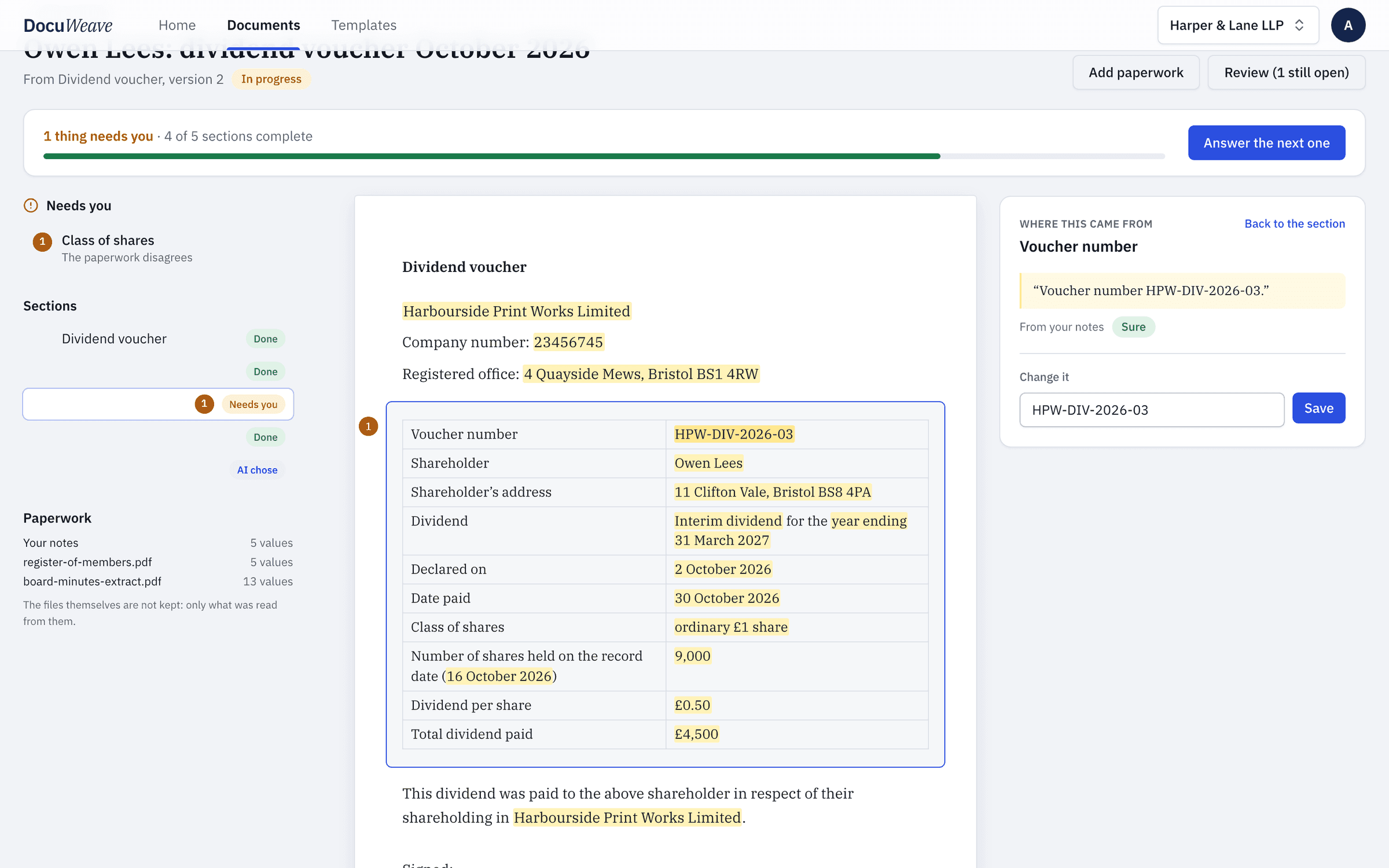Go to the Home tab
Screen dimensions: 1389x868
pos(177,25)
